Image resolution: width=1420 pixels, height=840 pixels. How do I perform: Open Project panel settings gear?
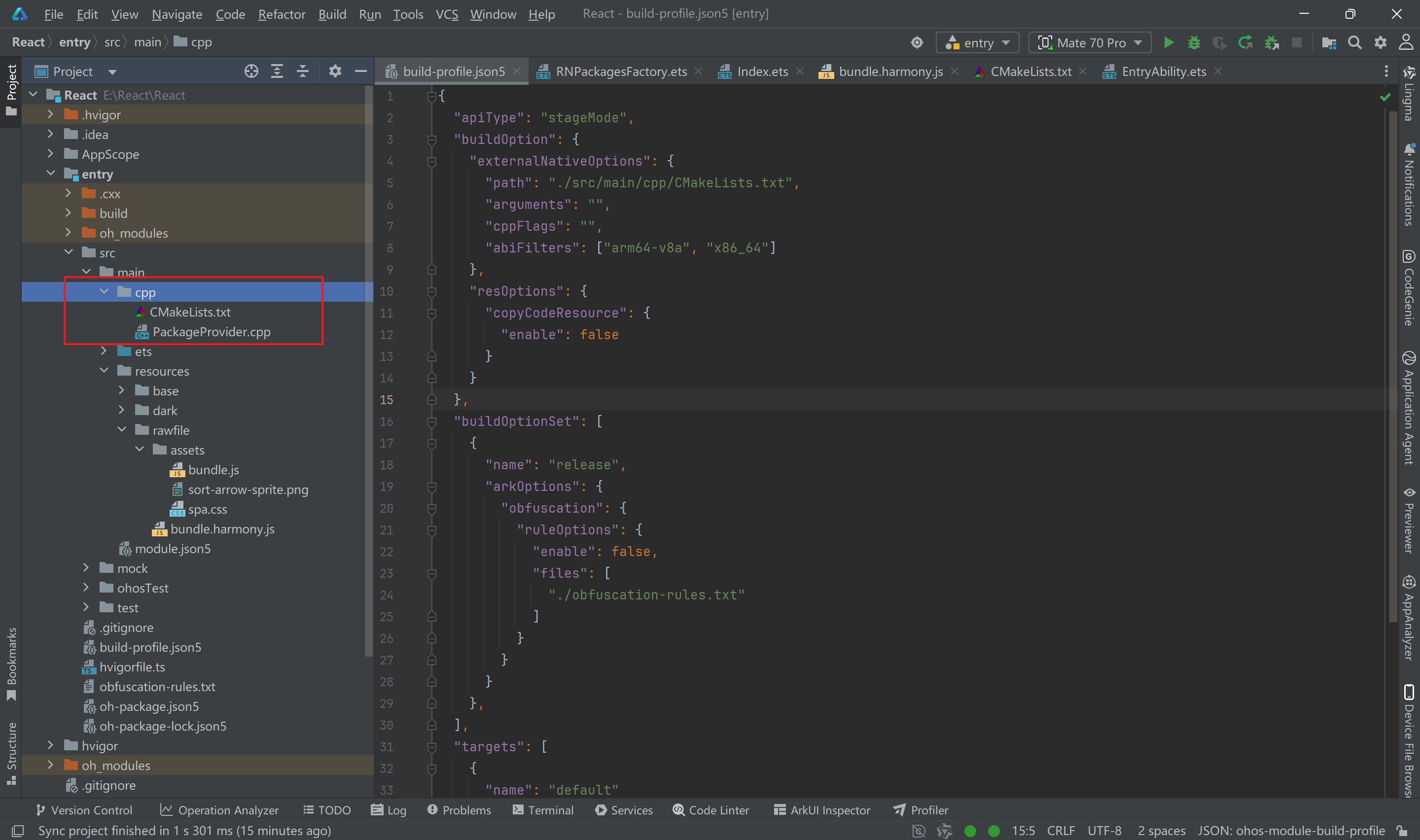point(335,71)
